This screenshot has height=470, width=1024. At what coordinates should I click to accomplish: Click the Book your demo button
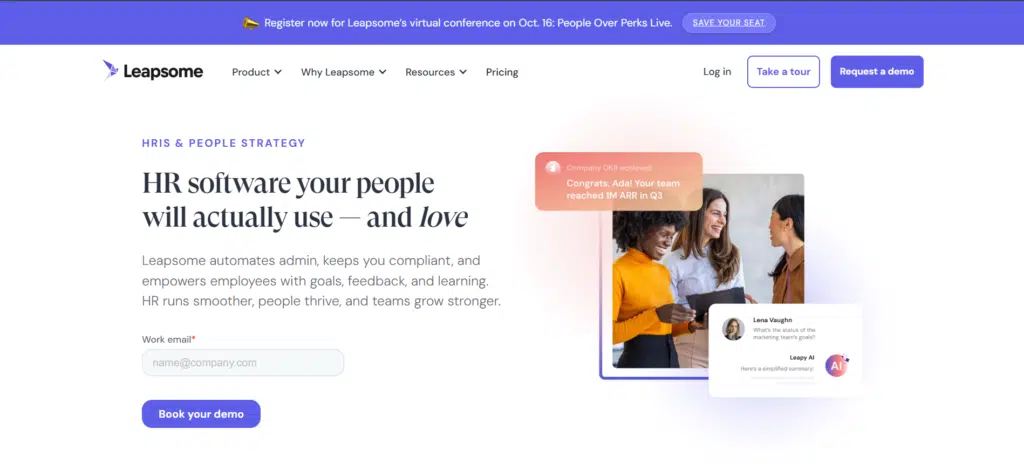(x=201, y=414)
